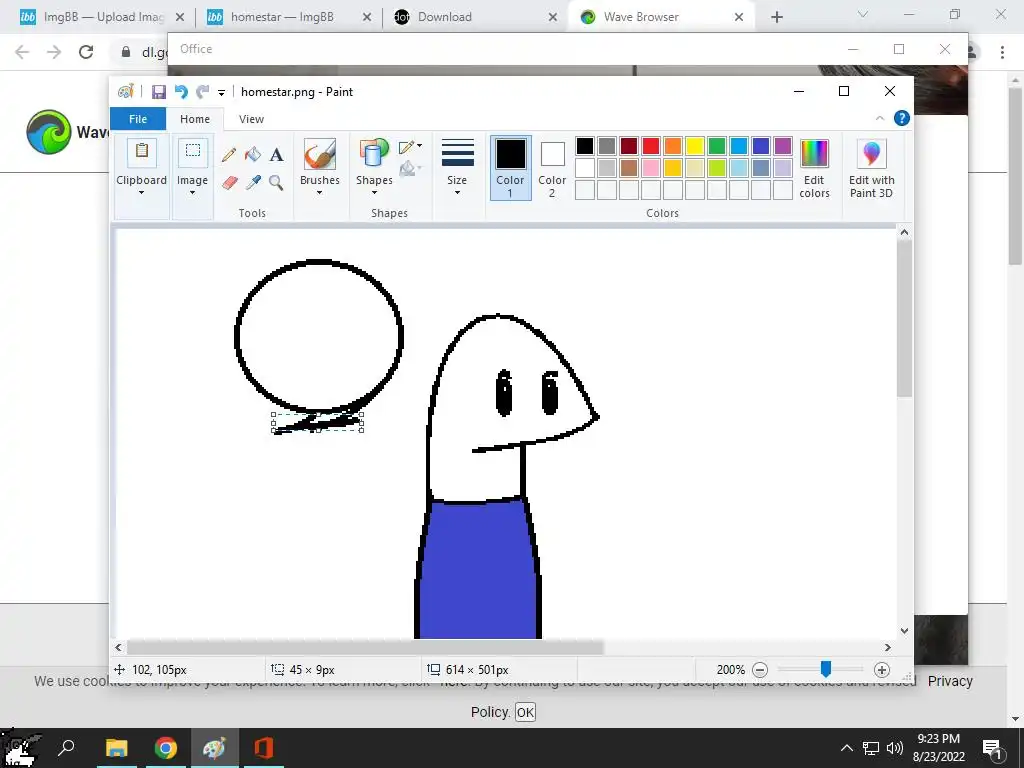
Task: Pick the green color swatch
Action: 717,146
